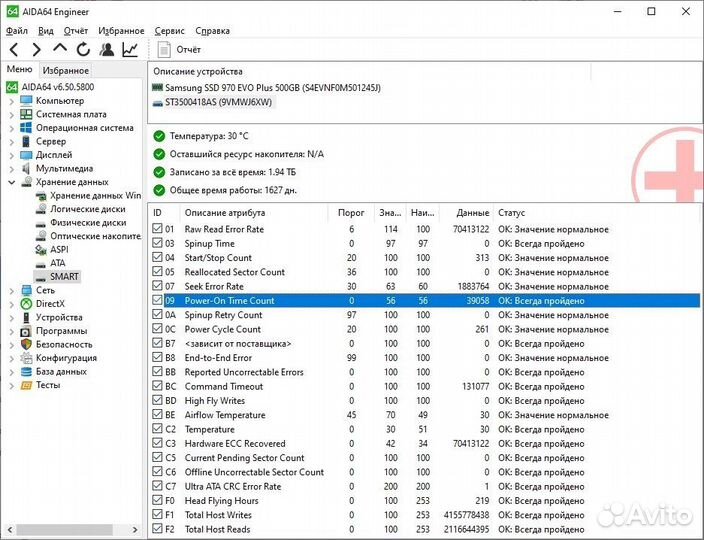The image size is (704, 540).
Task: Select the Операционная система Windows icon
Action: [x=26, y=127]
